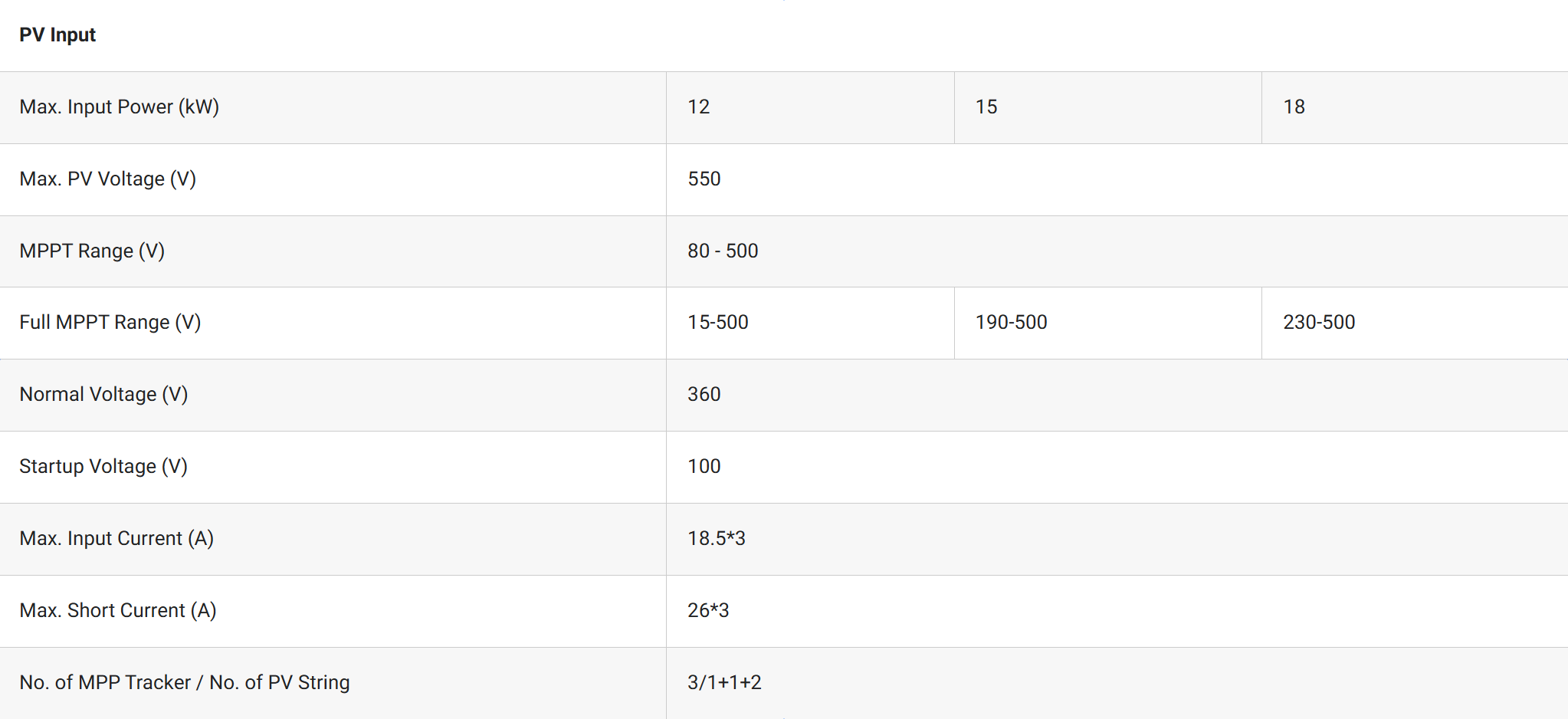Viewport: 1568px width, 719px height.
Task: Click the 360 normal voltage value
Action: pyautogui.click(x=704, y=394)
